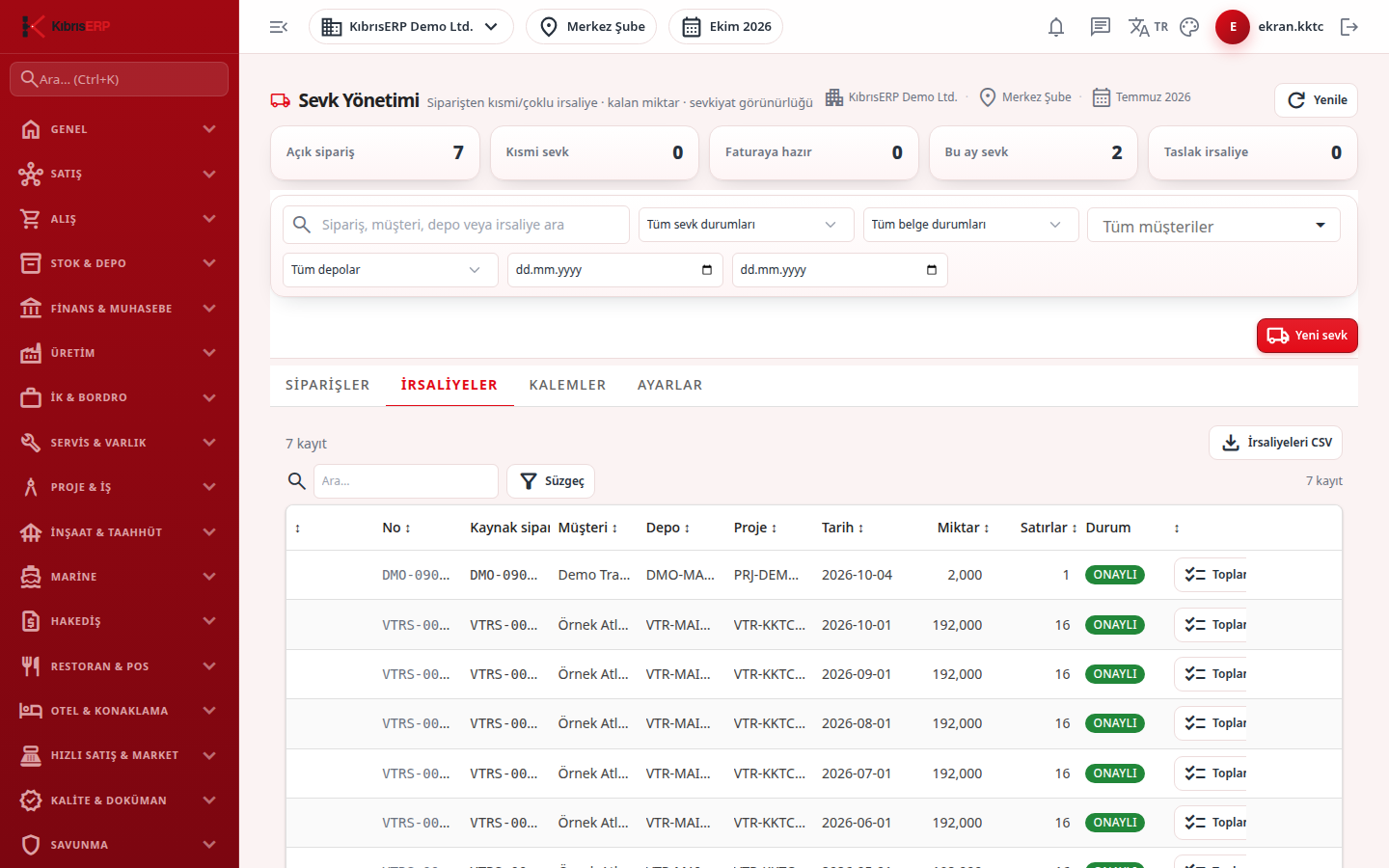Expand the STOK & DEPO sidebar section

[x=120, y=263]
